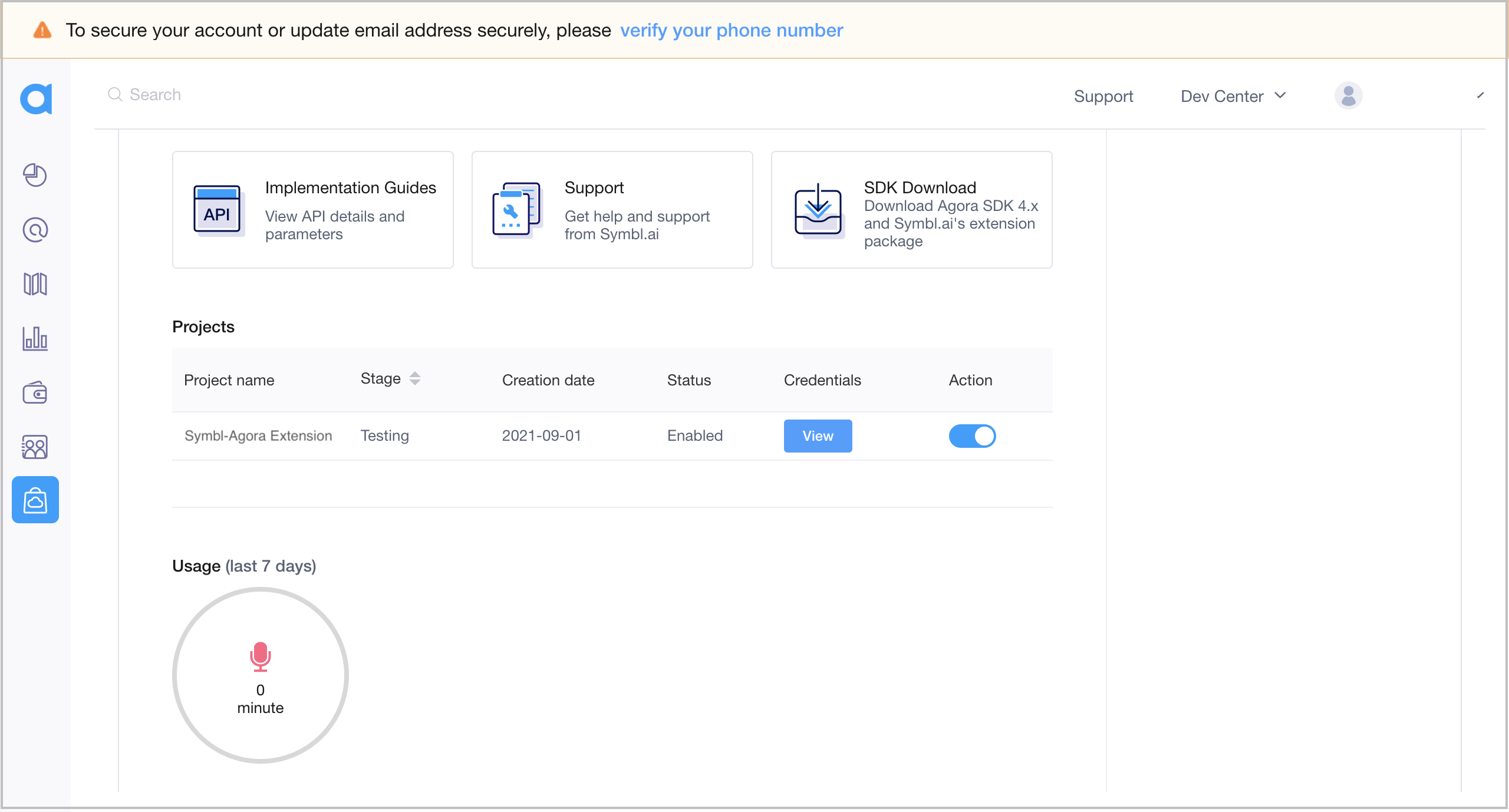Click the Testing stage cell
This screenshot has width=1509, height=812.
click(x=385, y=436)
